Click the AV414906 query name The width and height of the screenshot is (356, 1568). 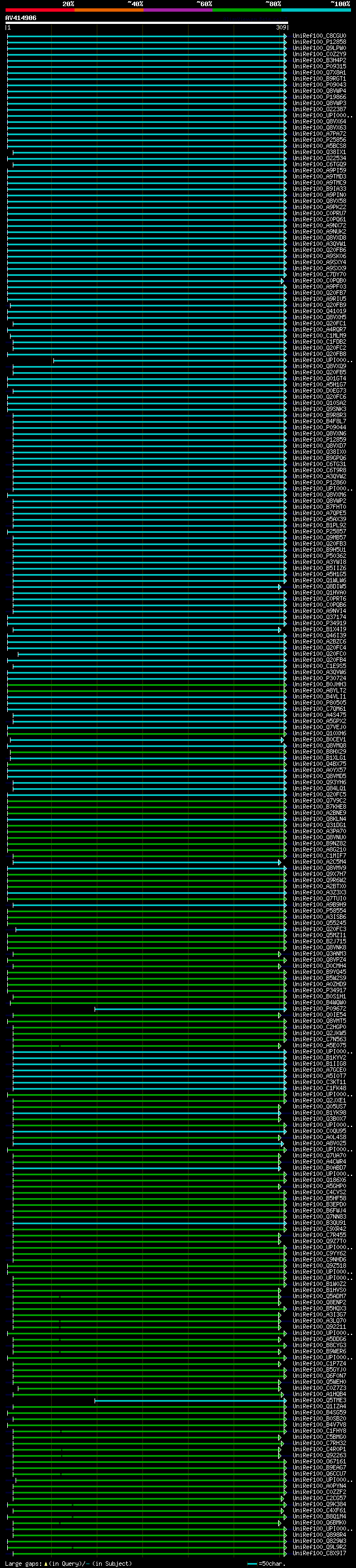(21, 18)
